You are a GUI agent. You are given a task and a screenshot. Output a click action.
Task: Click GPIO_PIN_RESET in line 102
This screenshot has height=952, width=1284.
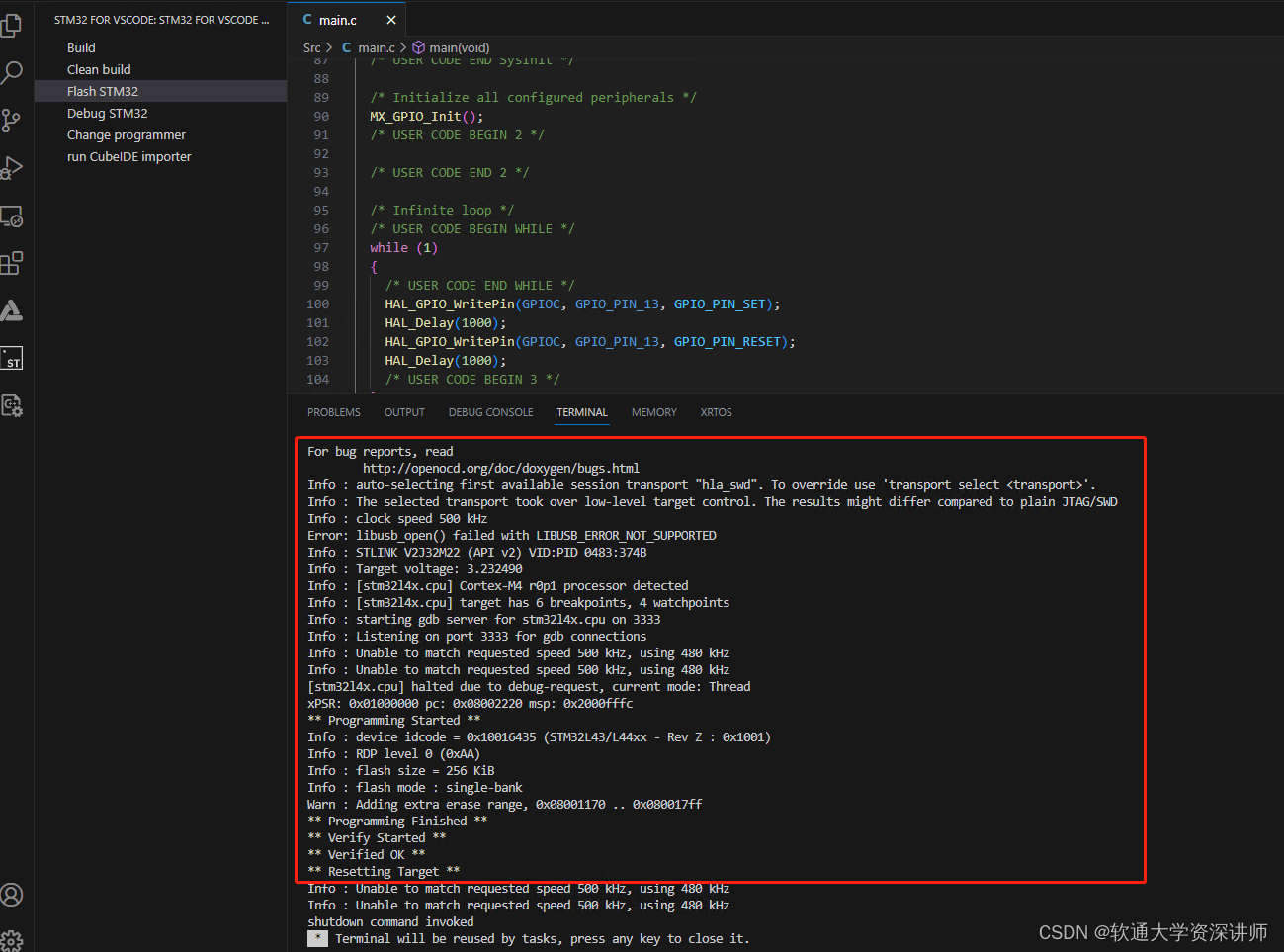(x=728, y=342)
